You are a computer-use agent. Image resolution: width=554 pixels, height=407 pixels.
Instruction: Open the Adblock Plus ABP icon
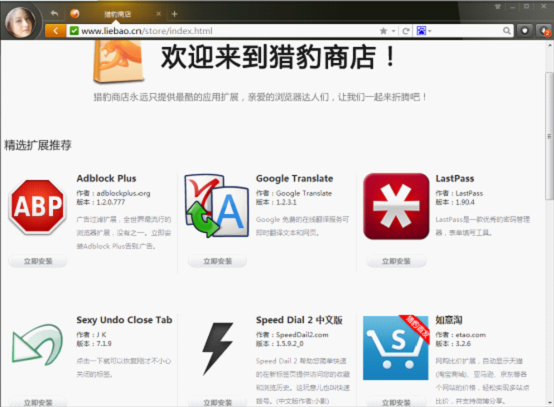38,206
